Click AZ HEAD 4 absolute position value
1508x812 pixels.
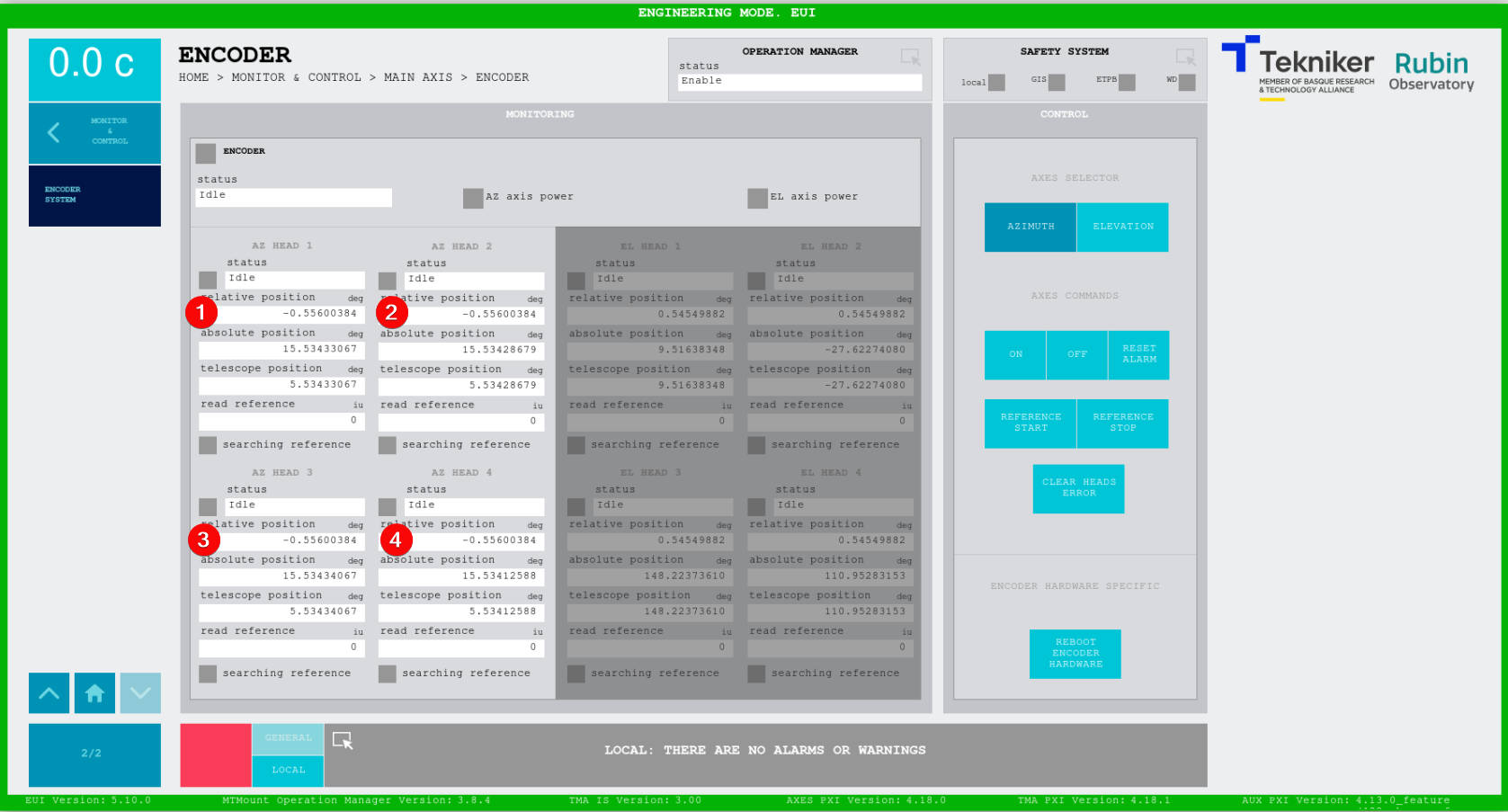(461, 576)
